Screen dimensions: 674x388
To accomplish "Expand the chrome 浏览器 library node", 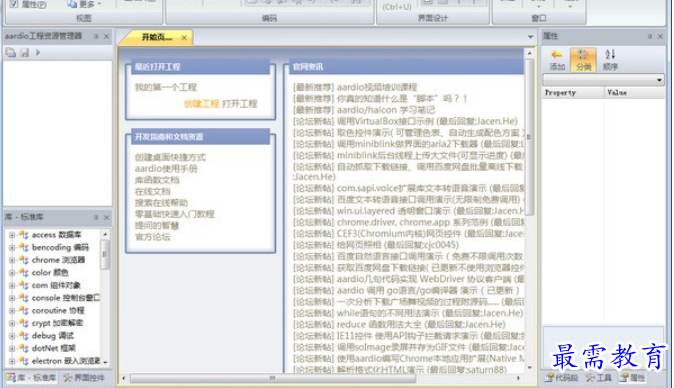I will tap(12, 260).
